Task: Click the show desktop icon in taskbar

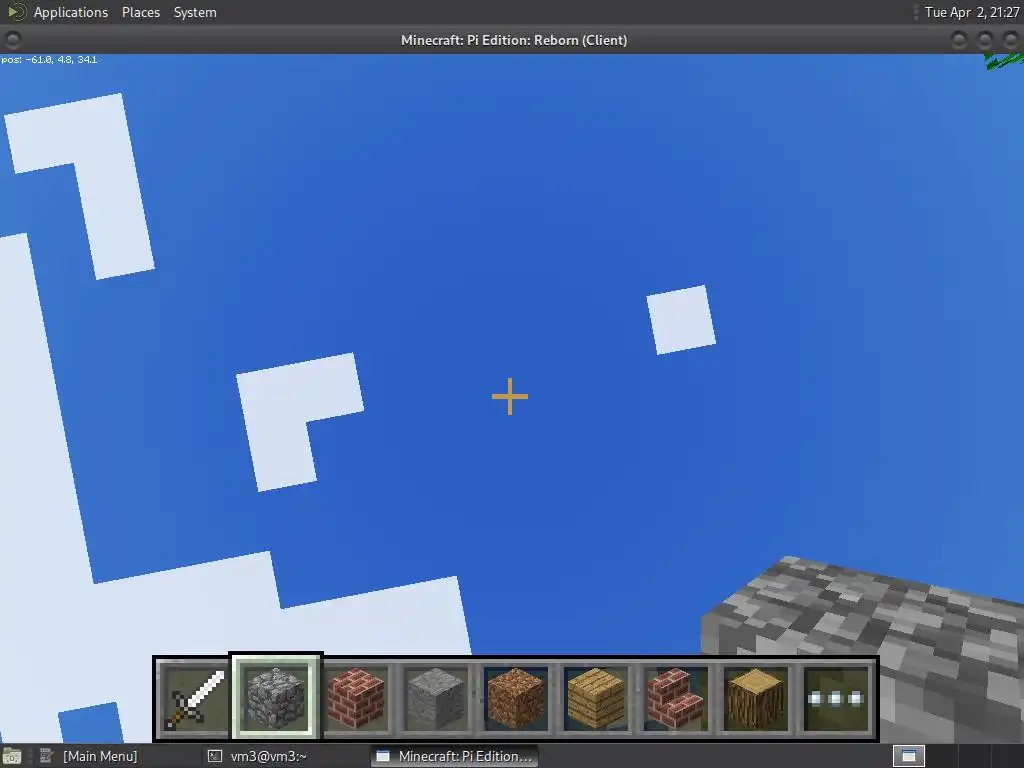Action: coord(12,756)
